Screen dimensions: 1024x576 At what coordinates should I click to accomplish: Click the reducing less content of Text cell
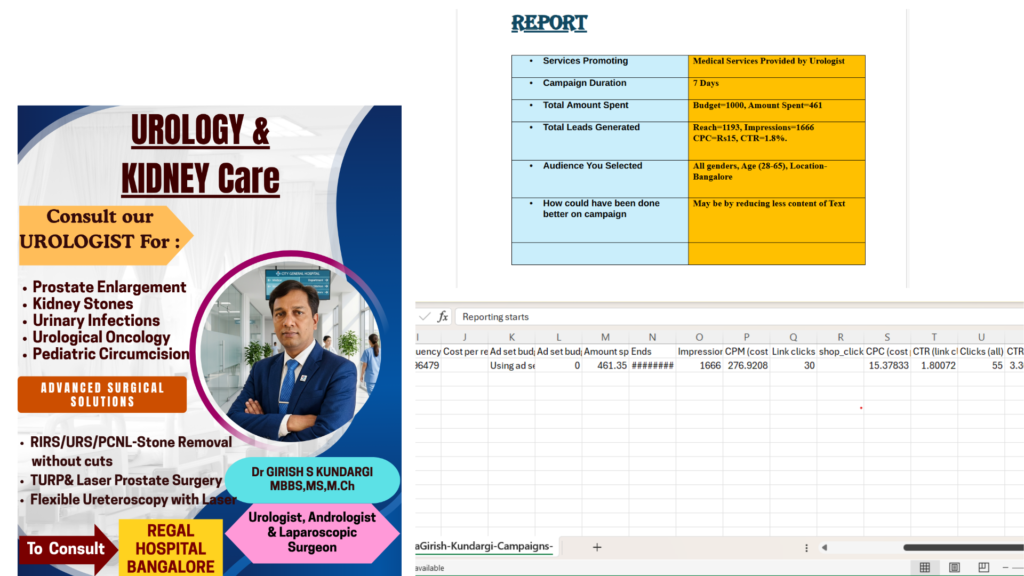coord(776,220)
